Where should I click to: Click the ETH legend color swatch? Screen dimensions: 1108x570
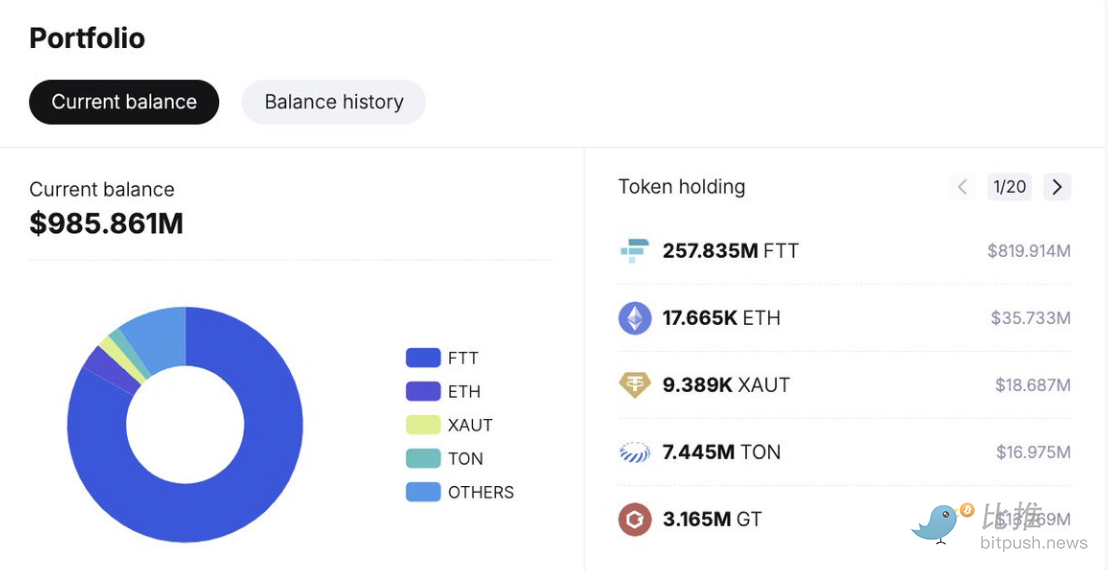click(x=423, y=391)
